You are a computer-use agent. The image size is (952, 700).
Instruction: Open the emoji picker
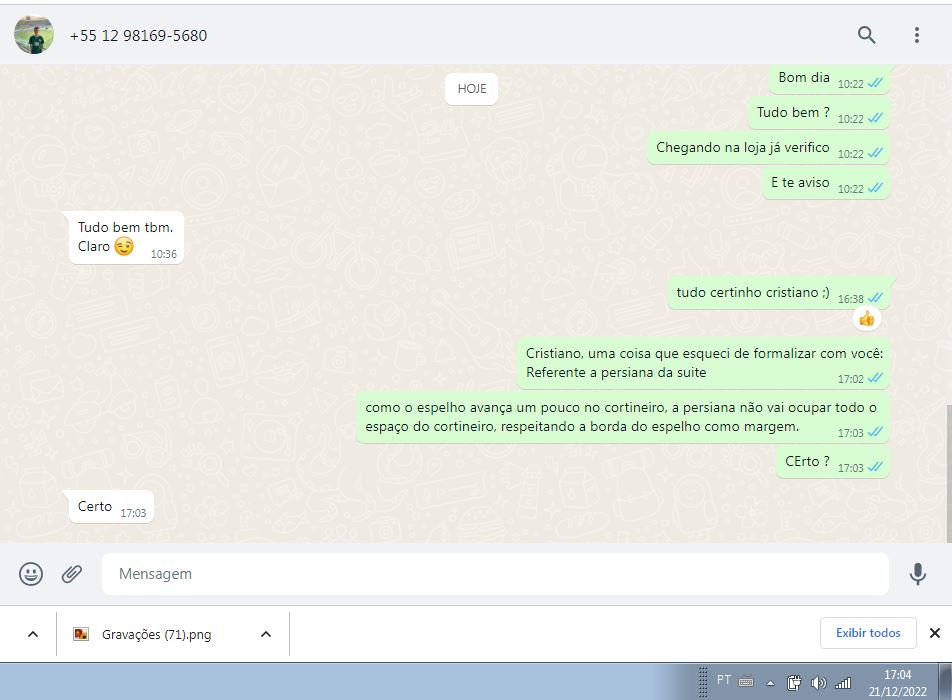click(31, 574)
